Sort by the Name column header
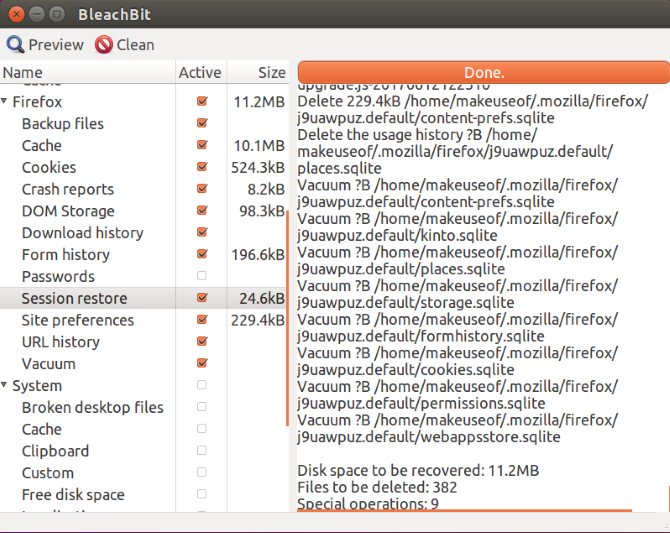670x533 pixels. point(86,72)
